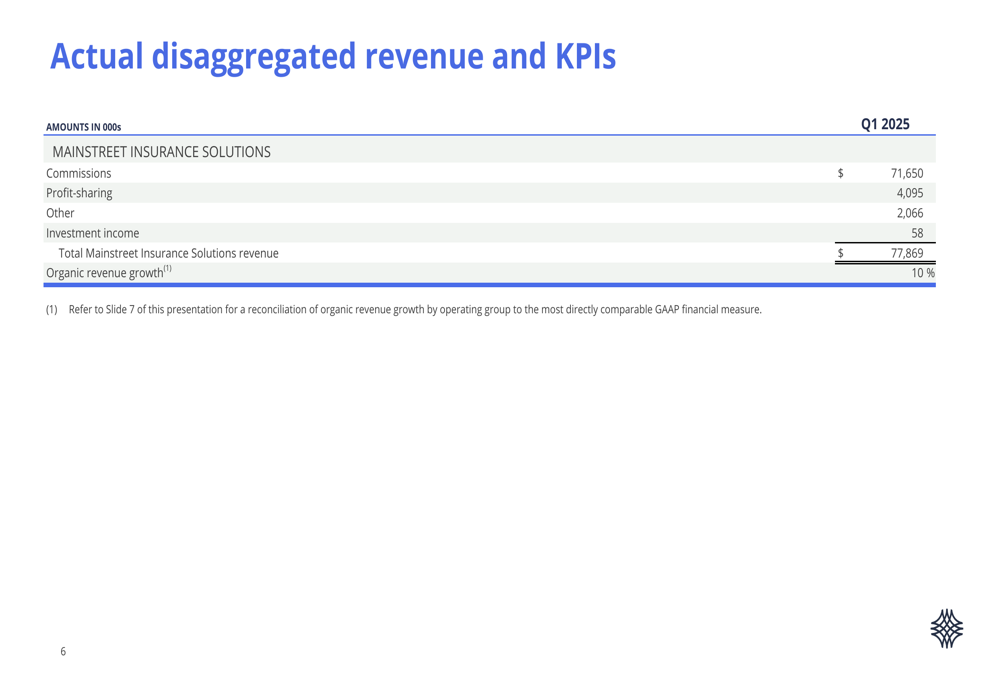Screen dimensions: 1000x685
Task: Click the 'Q1 2025' column header
Action: (x=885, y=124)
